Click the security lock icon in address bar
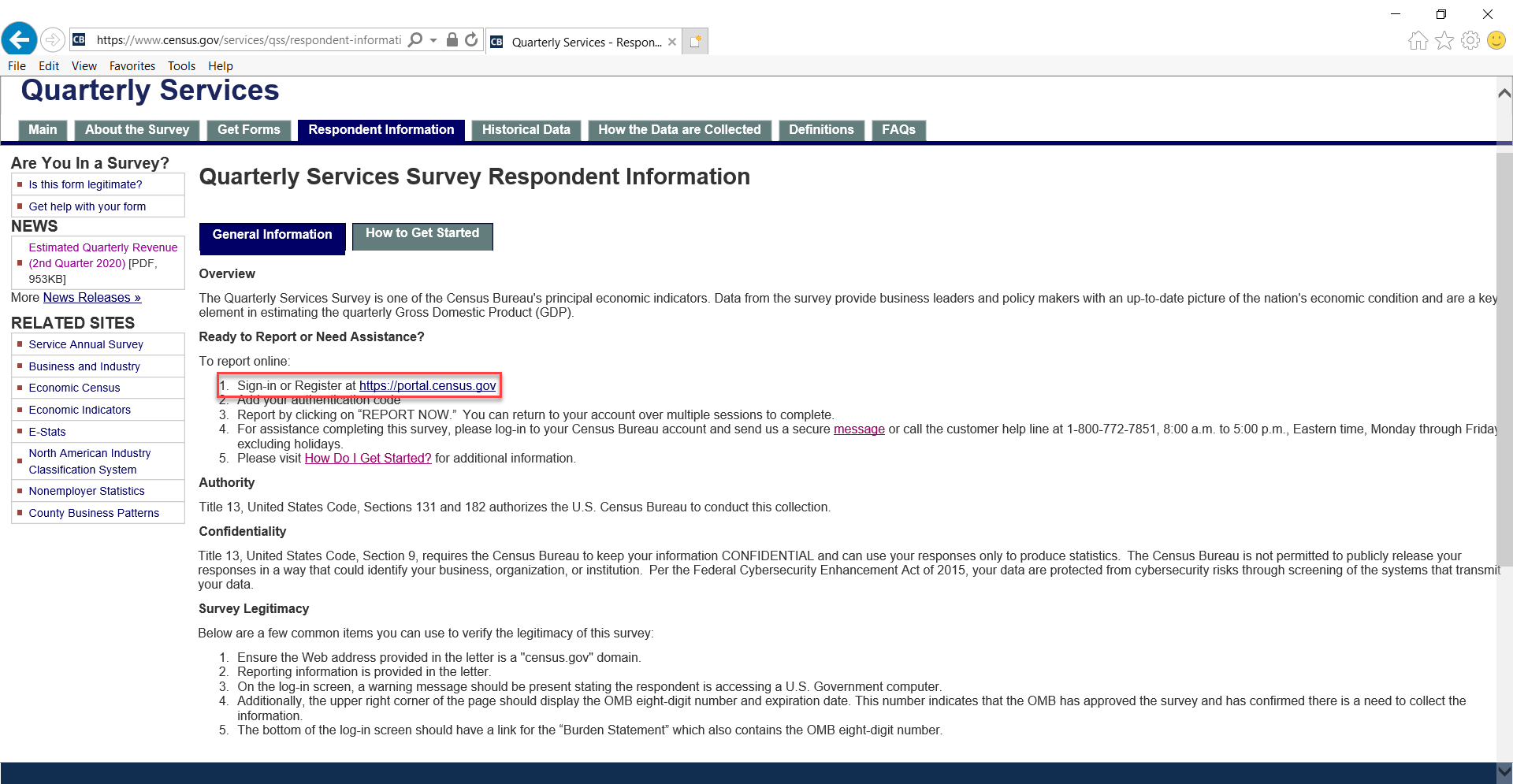This screenshot has width=1513, height=784. [x=452, y=40]
